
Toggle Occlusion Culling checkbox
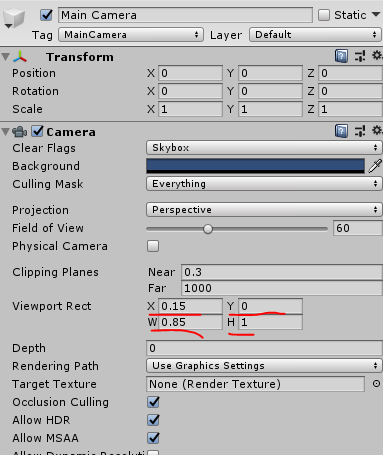click(153, 402)
